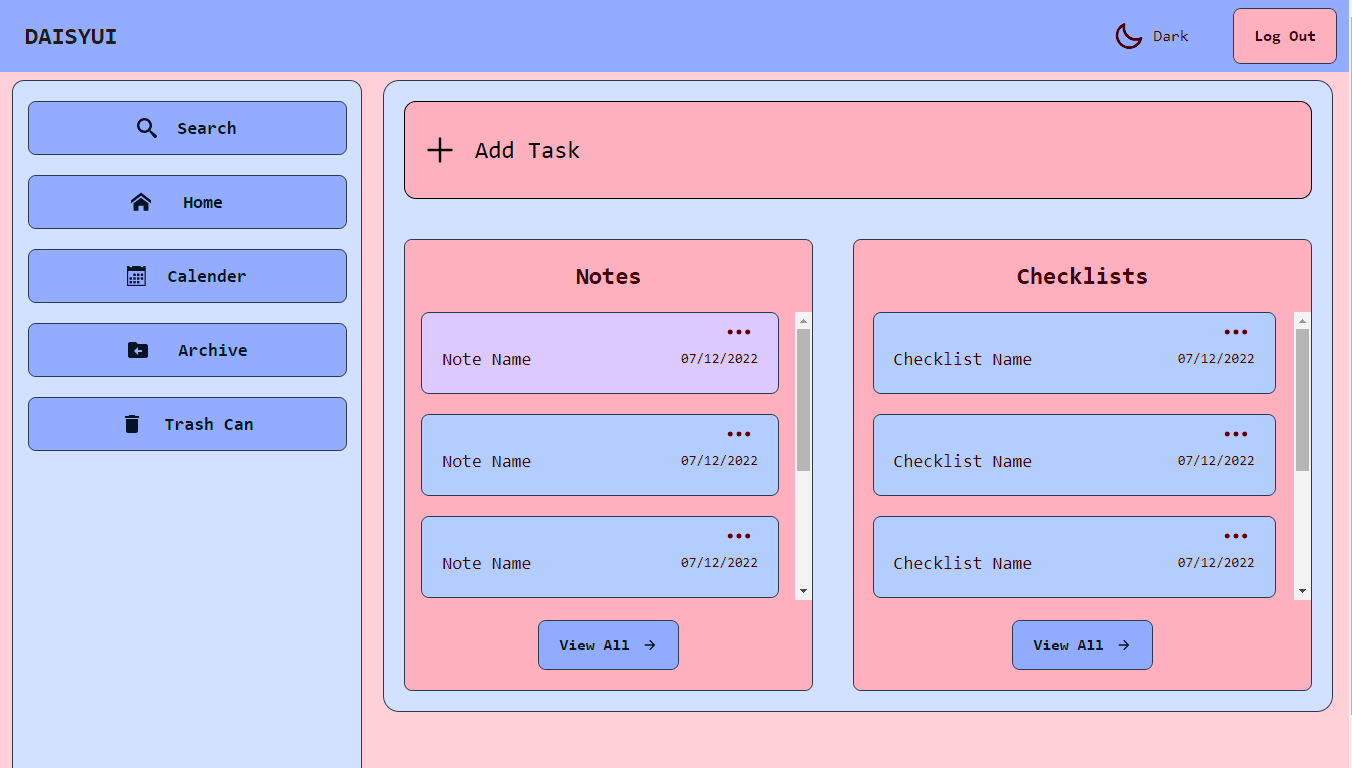Click up arrow of Checklists scrollbar
Screen dimensions: 1352x768
click(x=1302, y=320)
